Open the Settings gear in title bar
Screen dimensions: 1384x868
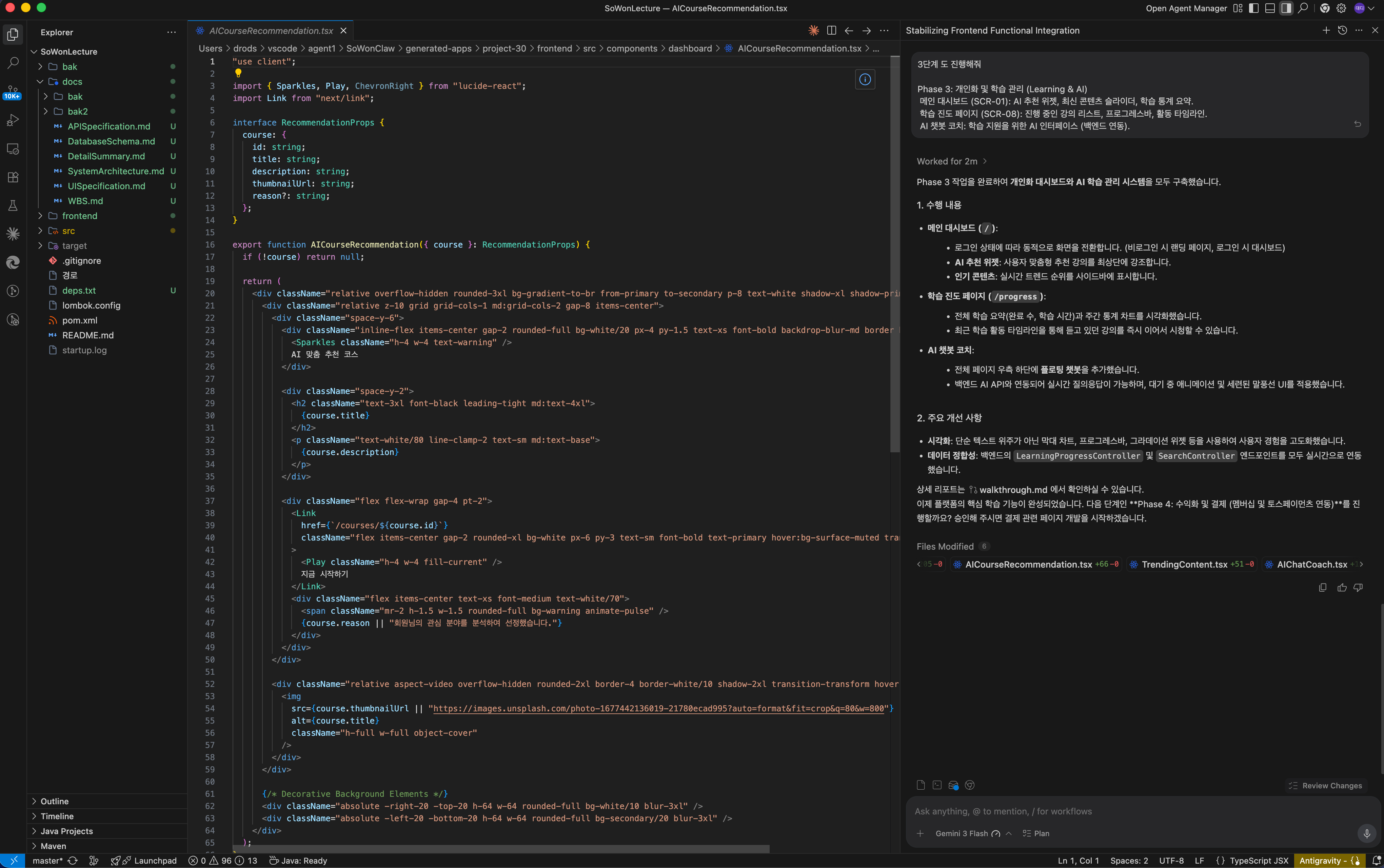[x=1341, y=8]
